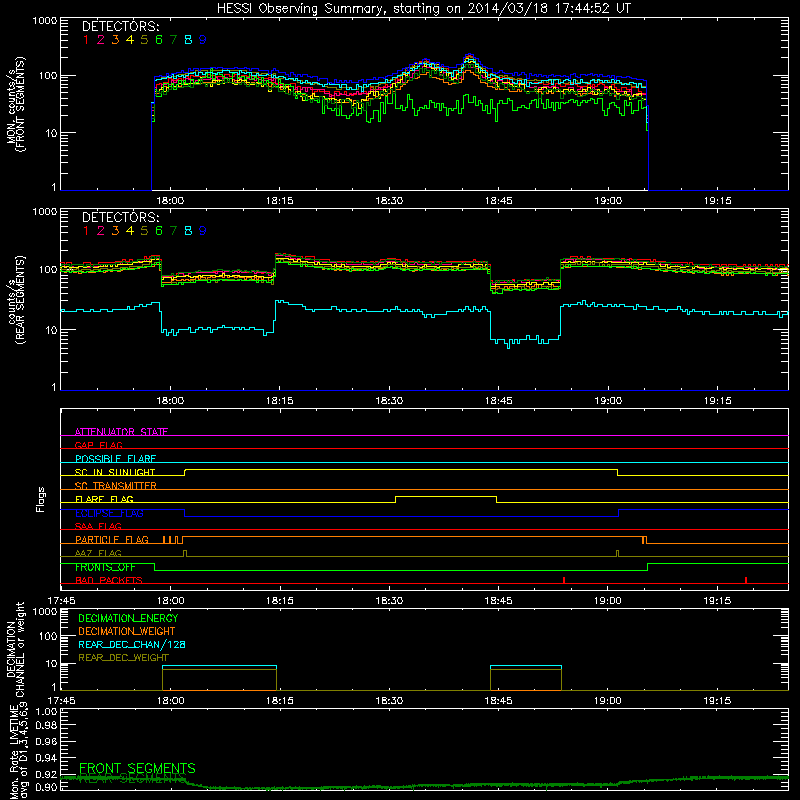Click the ATTENUATOR_STATE flag label
Screen dimensions: 800x800
tap(121, 432)
